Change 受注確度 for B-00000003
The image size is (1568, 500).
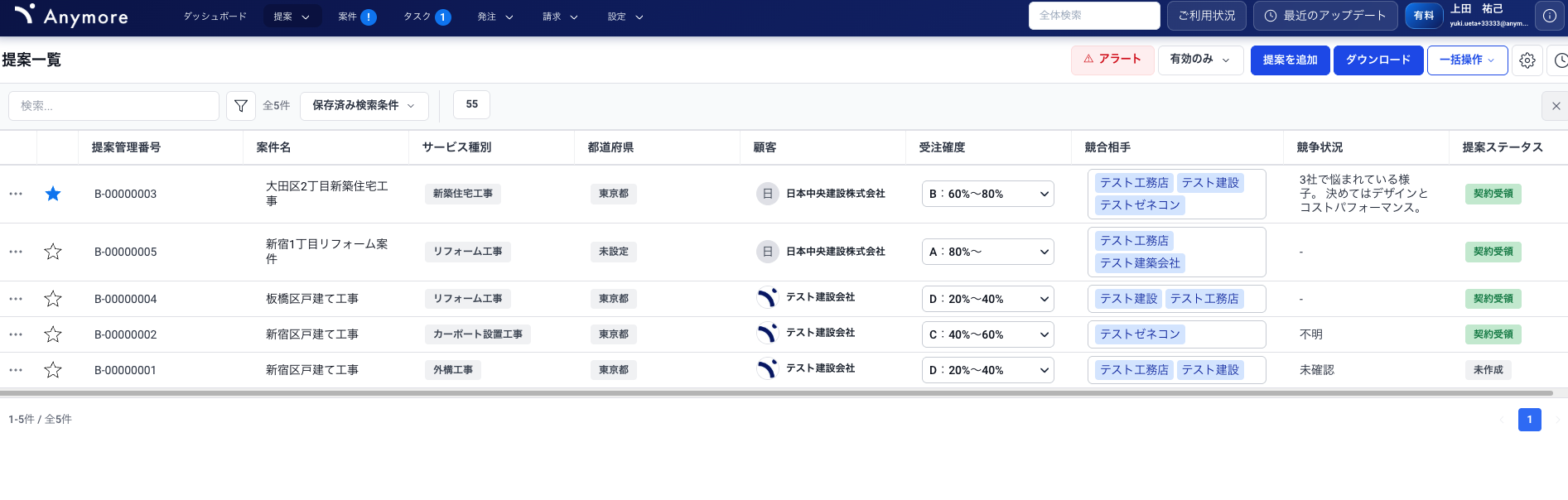[987, 194]
